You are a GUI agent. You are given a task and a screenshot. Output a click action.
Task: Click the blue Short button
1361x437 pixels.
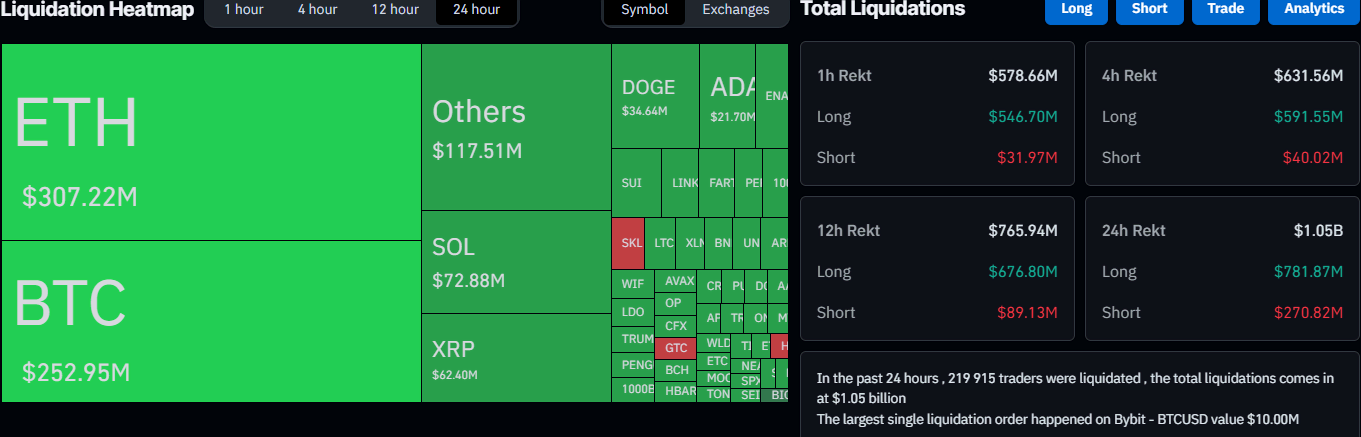pyautogui.click(x=1149, y=9)
